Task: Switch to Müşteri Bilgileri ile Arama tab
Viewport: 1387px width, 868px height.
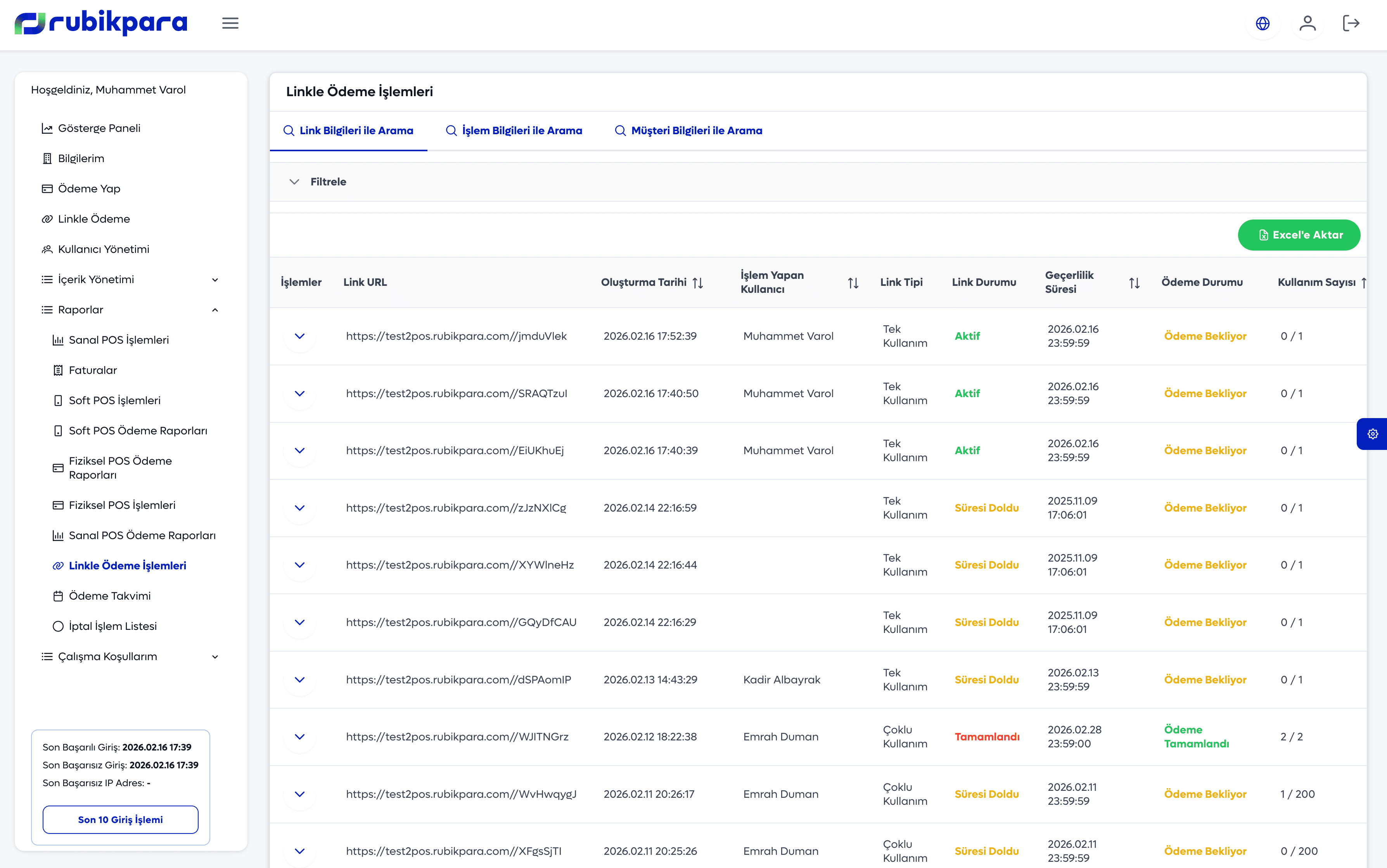Action: click(688, 131)
